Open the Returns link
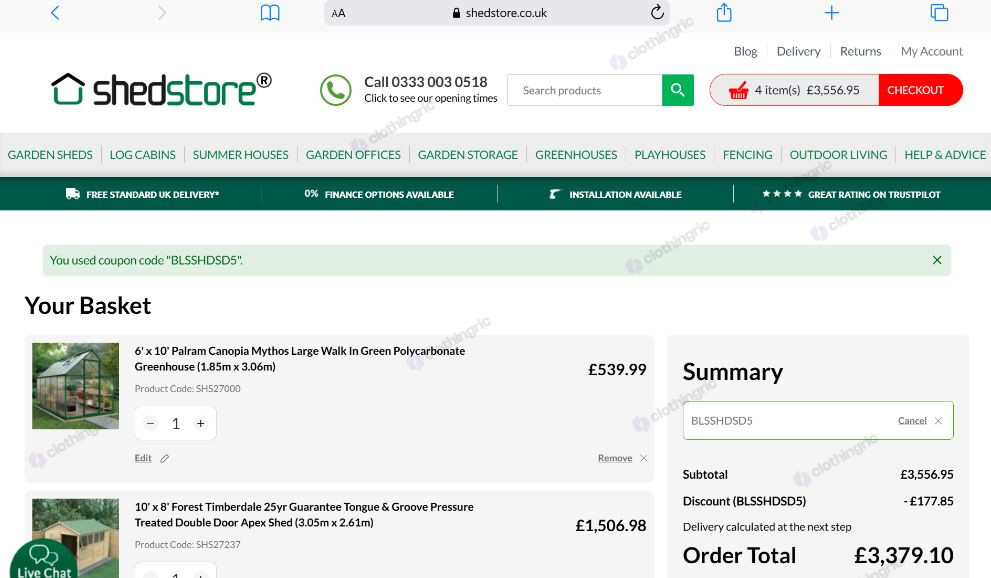Viewport: 991px width, 578px height. pos(860,51)
